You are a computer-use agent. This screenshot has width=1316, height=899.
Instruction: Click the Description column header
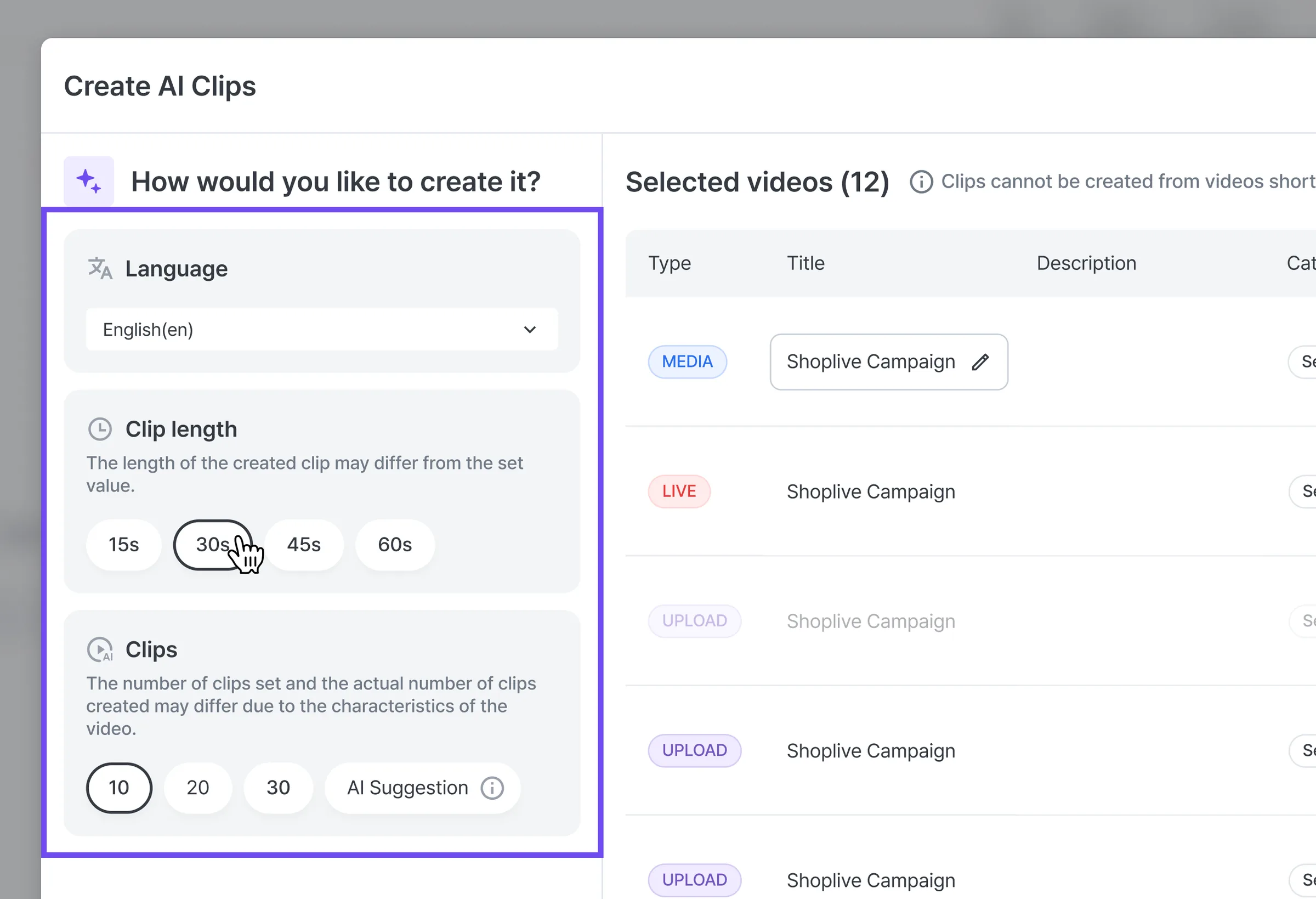coord(1087,263)
